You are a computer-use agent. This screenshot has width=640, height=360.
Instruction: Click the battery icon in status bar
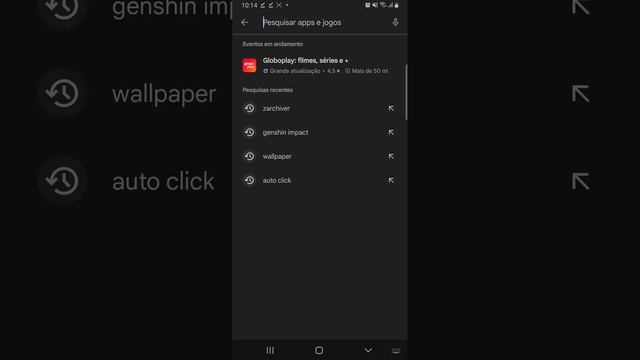[396, 5]
